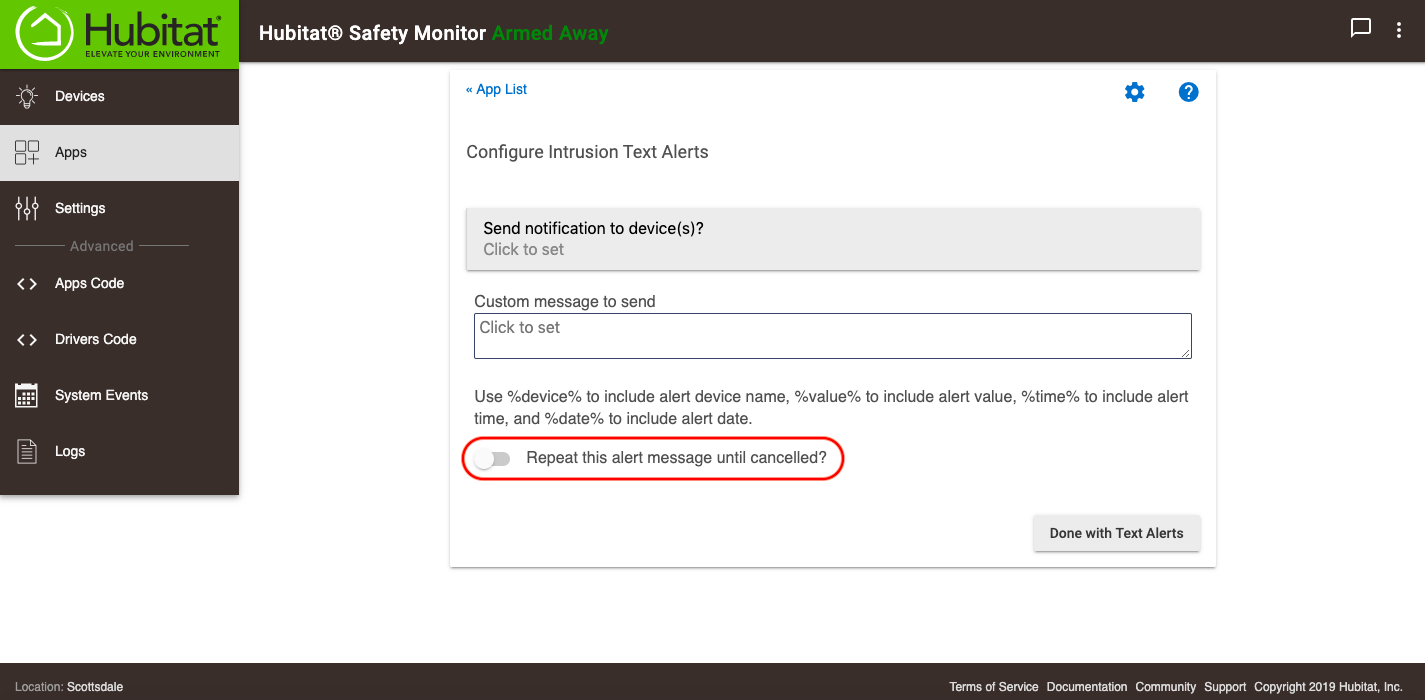The height and width of the screenshot is (700, 1425).
Task: Open the Community footer link
Action: (x=1166, y=687)
